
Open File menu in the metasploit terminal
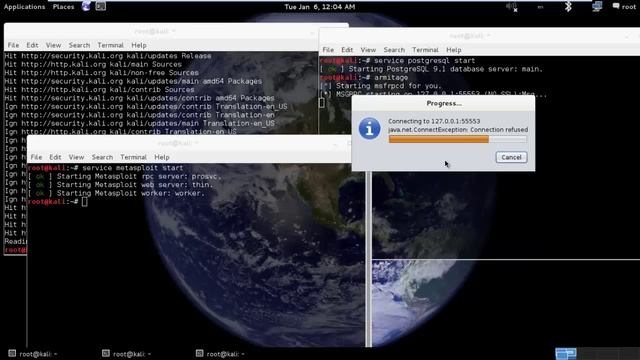pos(36,157)
